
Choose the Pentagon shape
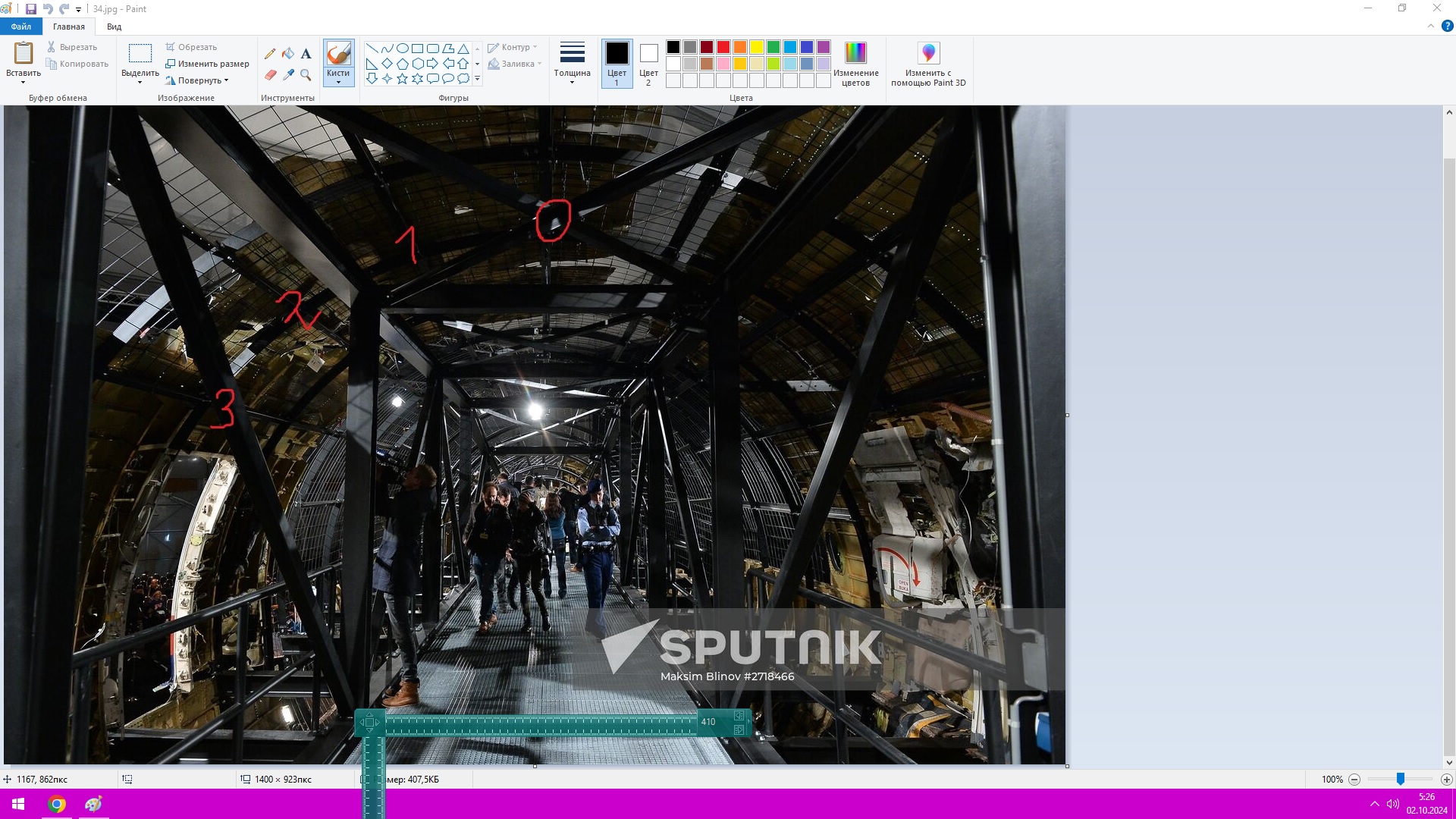pos(402,64)
